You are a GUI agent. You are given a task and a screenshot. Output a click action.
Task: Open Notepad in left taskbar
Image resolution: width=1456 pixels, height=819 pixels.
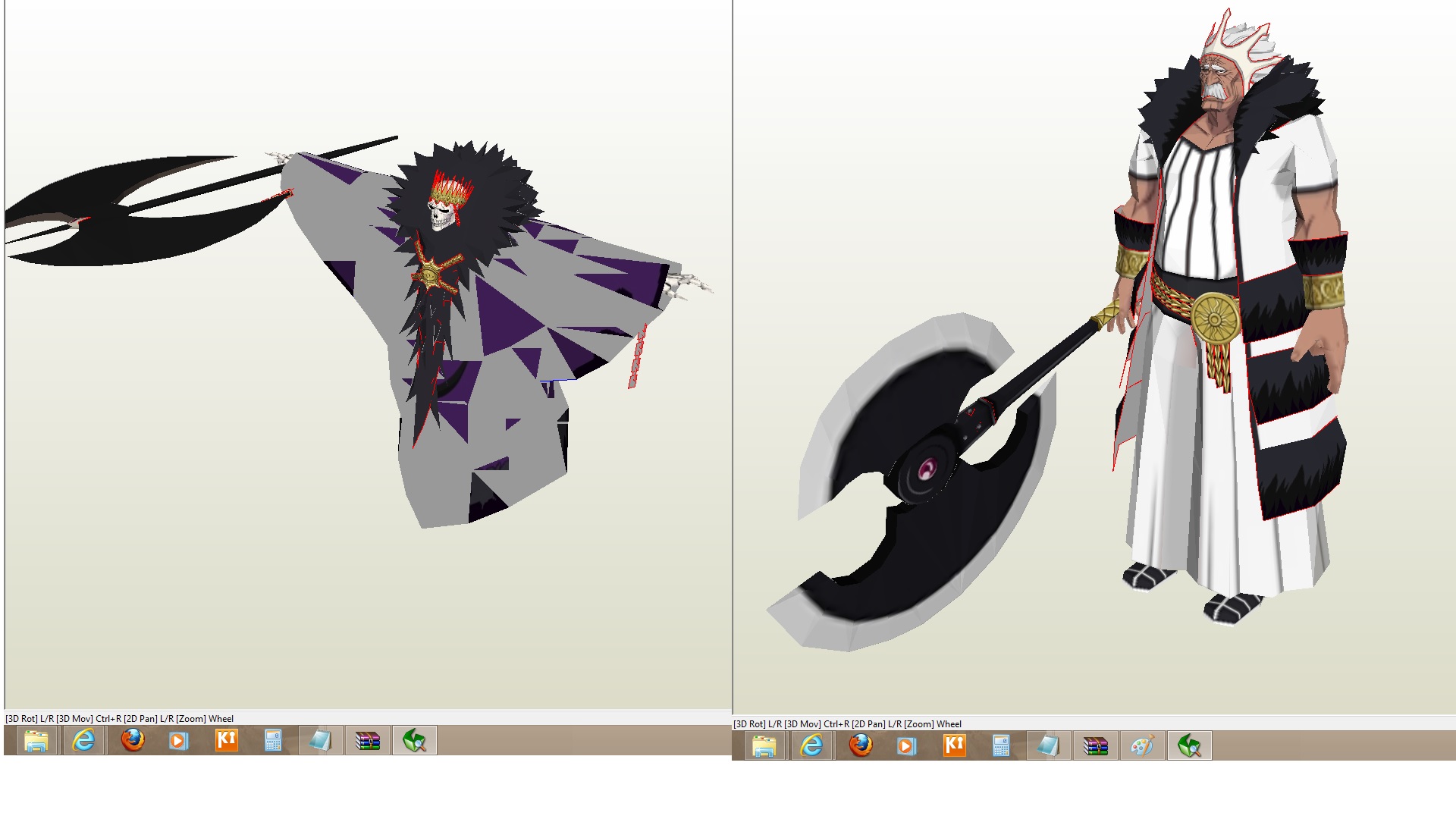coord(320,741)
